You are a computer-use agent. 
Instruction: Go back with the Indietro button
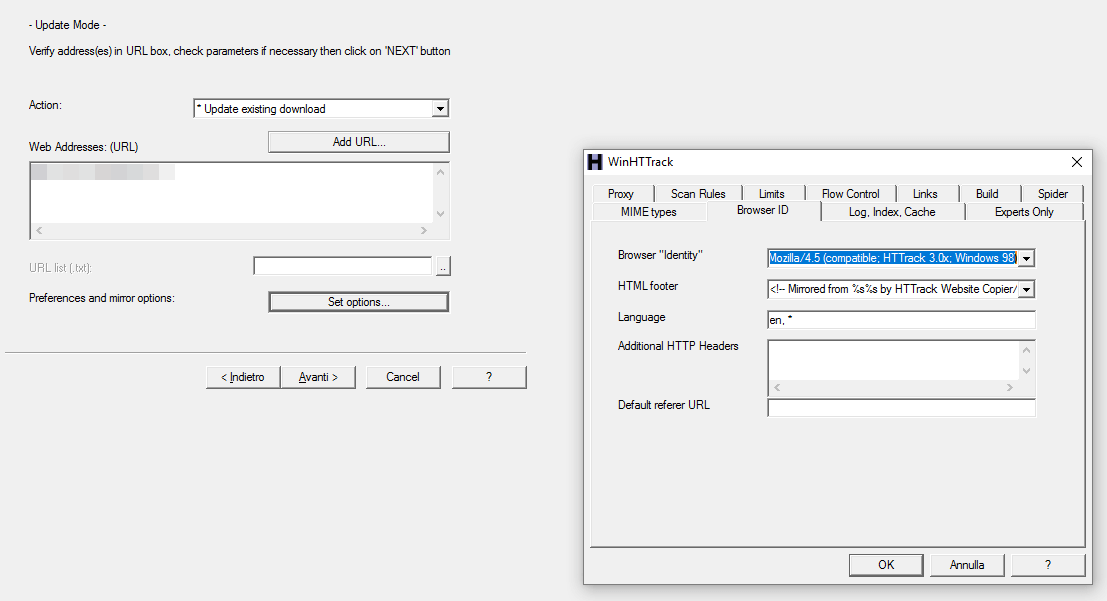coord(243,377)
